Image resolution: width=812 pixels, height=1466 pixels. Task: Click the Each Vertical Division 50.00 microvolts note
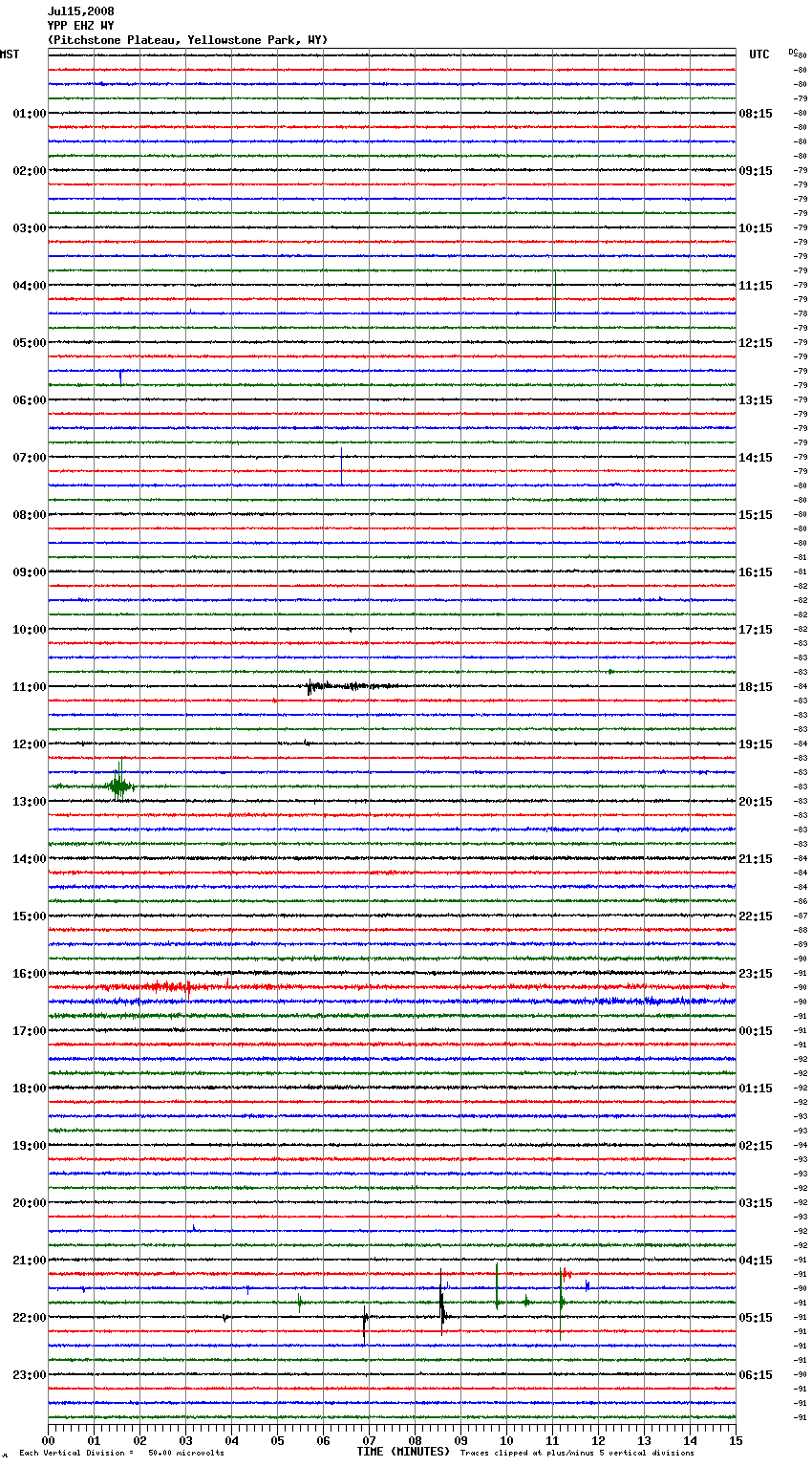122,1453
